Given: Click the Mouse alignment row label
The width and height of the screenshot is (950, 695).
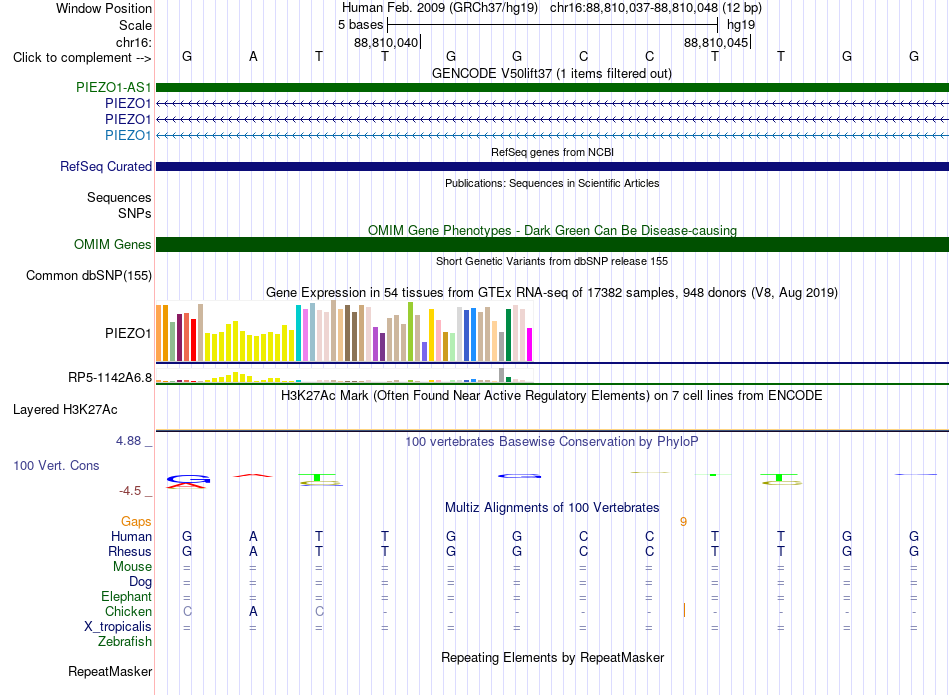Looking at the screenshot, I should [x=132, y=567].
